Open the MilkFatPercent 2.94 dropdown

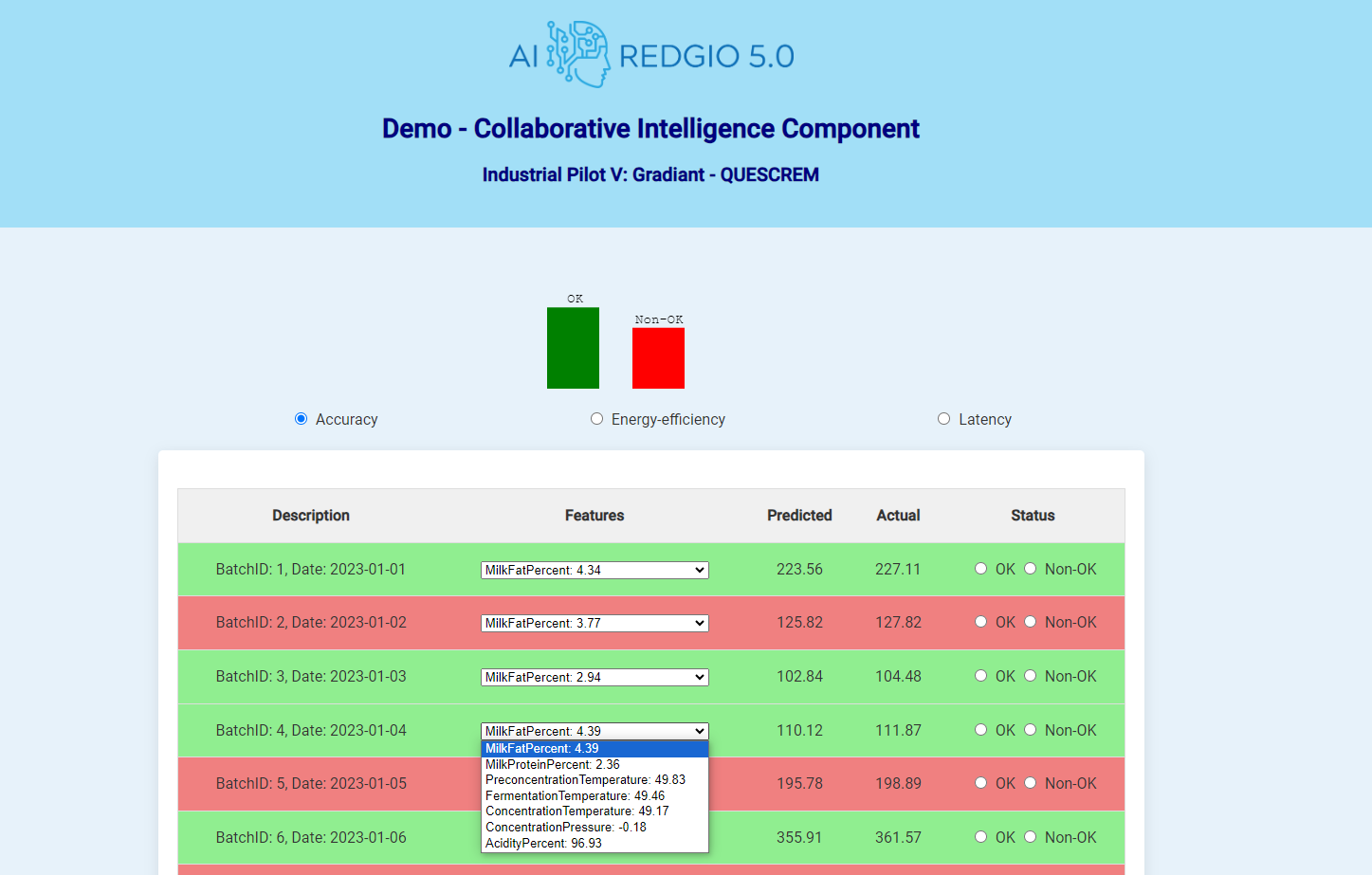[x=595, y=677]
